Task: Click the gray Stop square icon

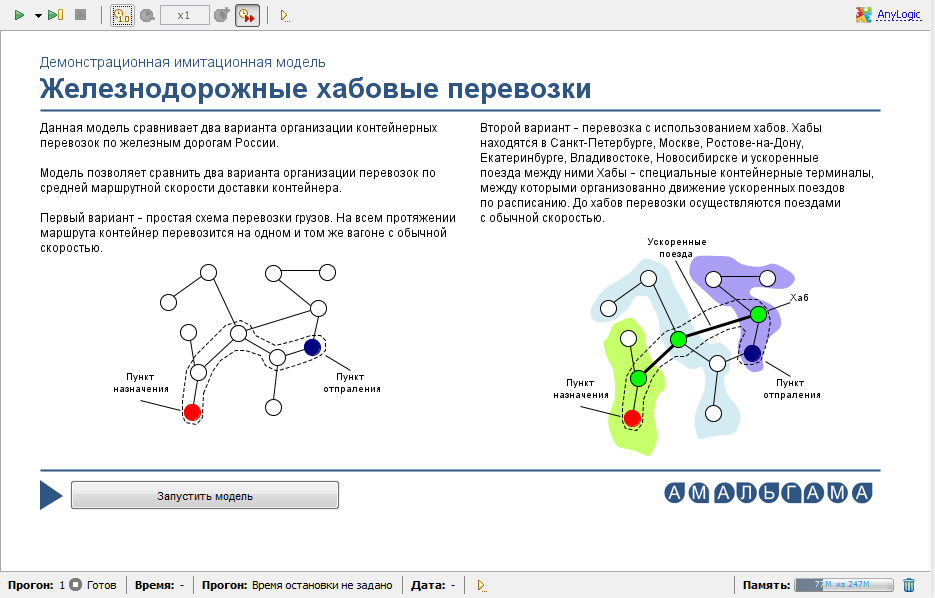Action: [81, 15]
